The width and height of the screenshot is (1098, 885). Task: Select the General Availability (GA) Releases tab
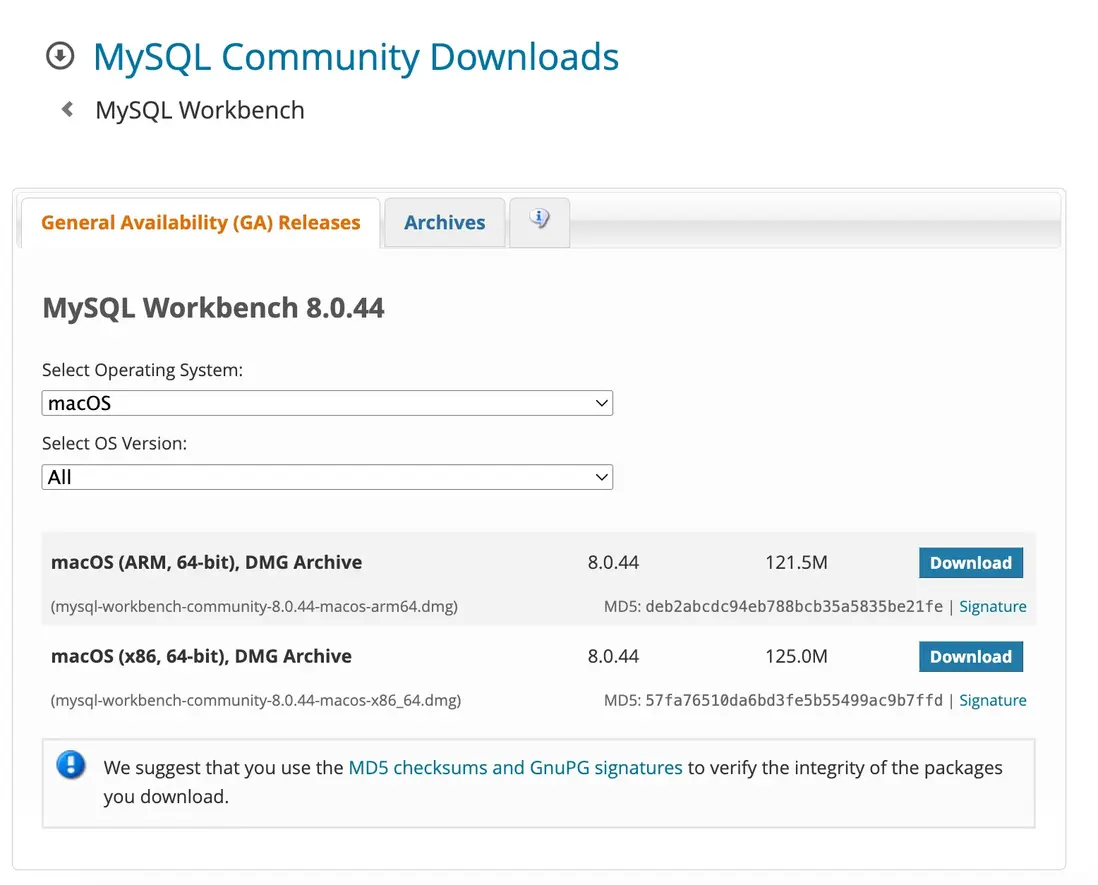(x=200, y=223)
